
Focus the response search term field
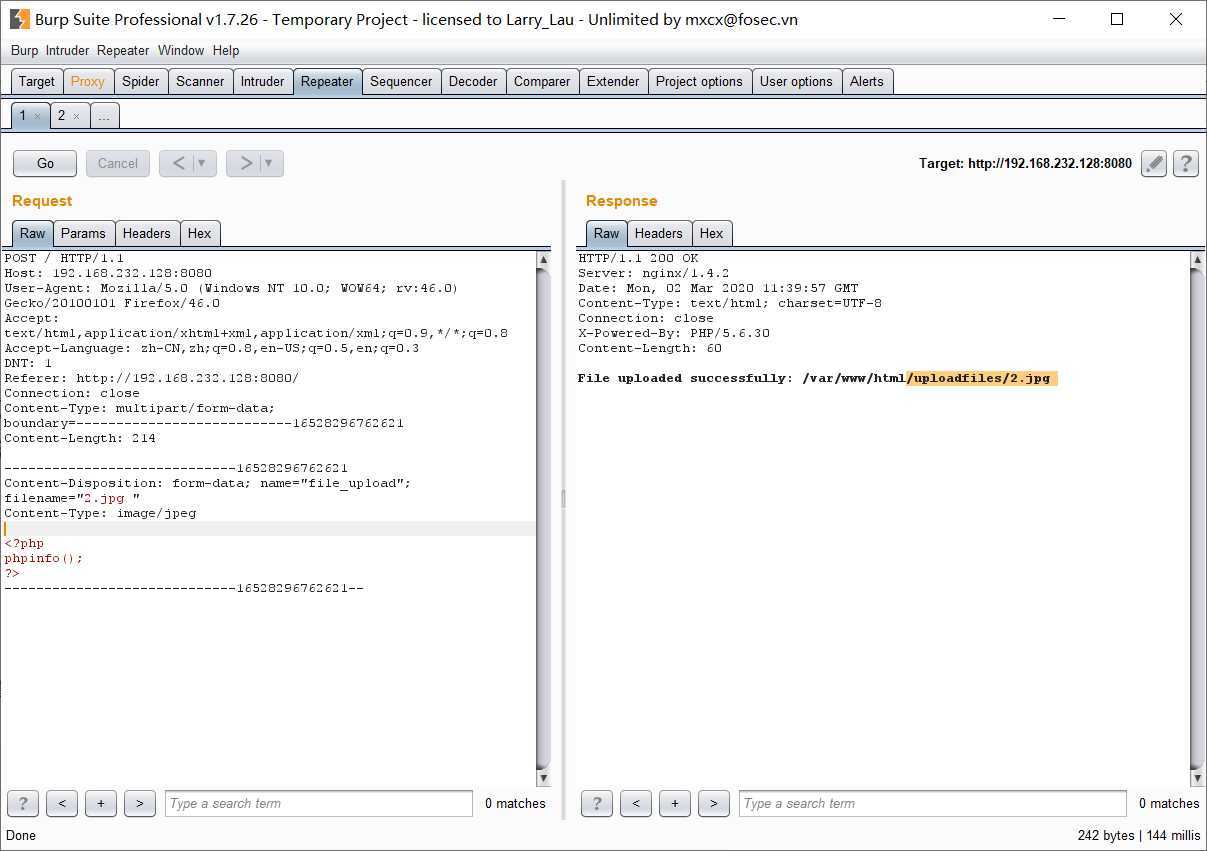coord(933,803)
